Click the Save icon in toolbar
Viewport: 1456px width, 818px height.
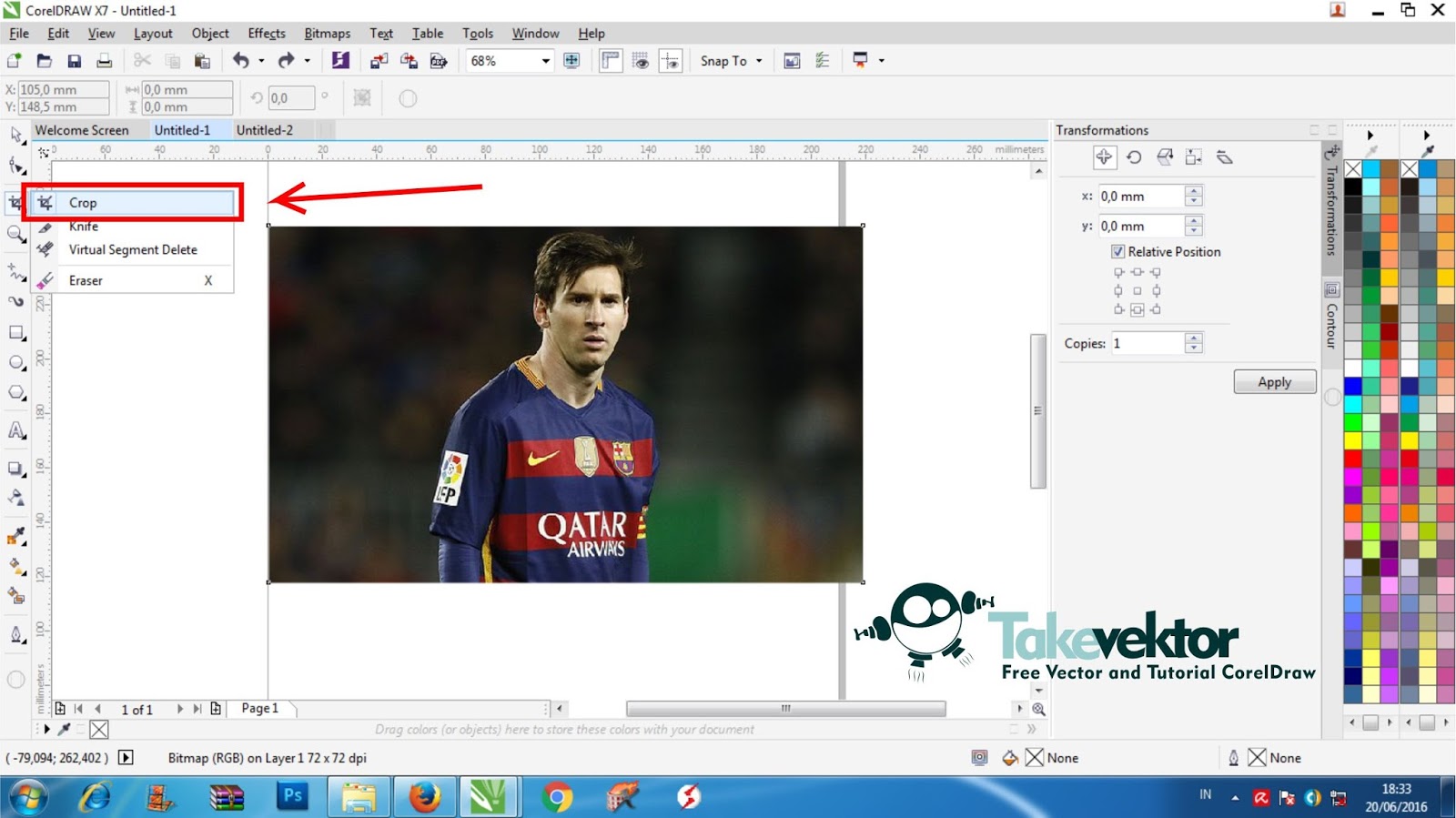(75, 61)
